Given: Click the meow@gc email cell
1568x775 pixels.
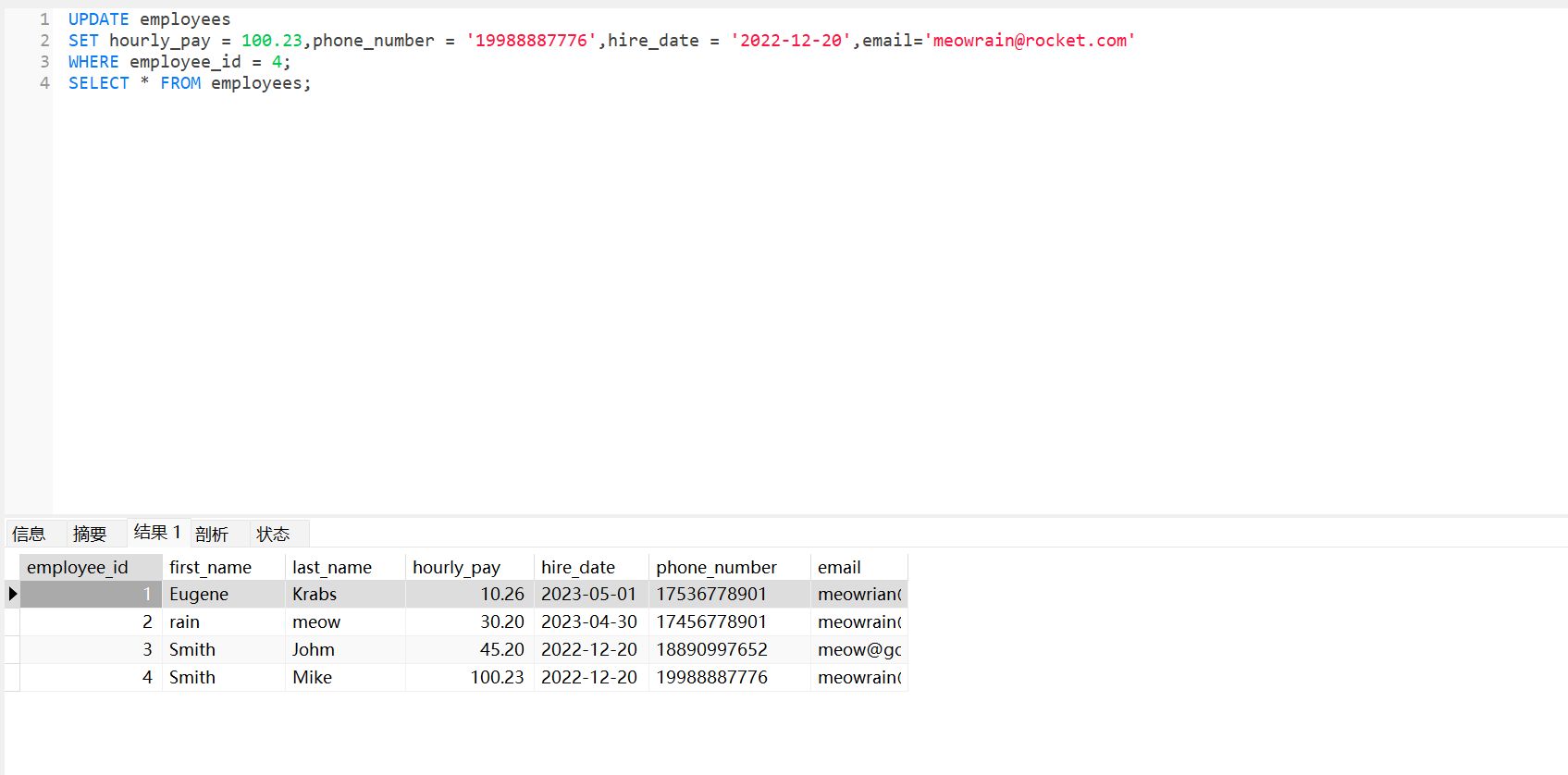Looking at the screenshot, I should click(x=858, y=649).
